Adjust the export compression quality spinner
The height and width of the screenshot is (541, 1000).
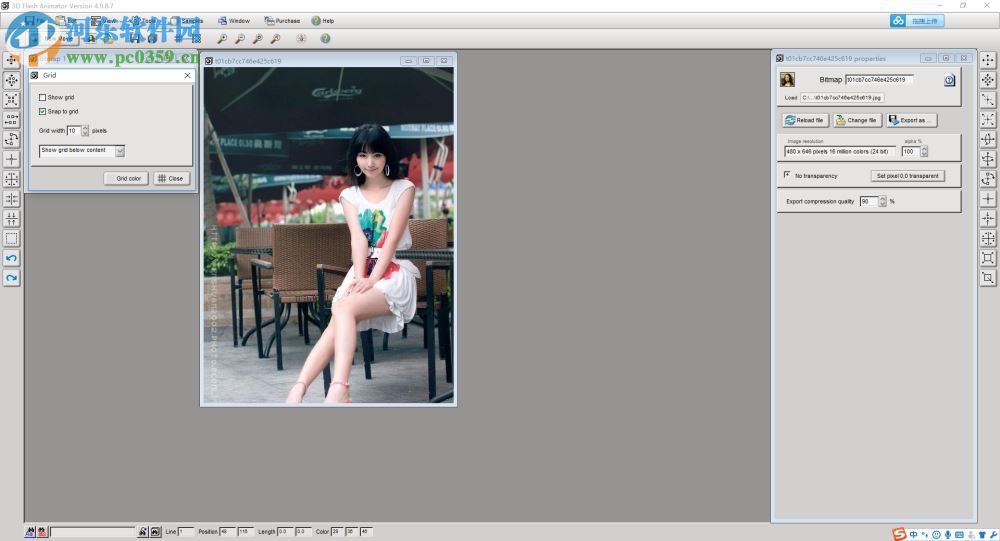click(x=883, y=202)
